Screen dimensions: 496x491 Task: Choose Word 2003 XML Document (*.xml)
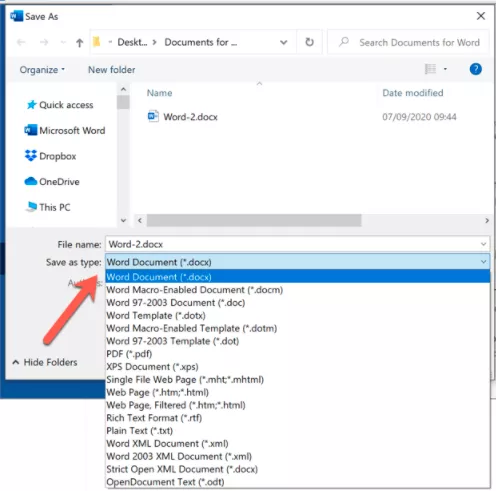pos(298,456)
